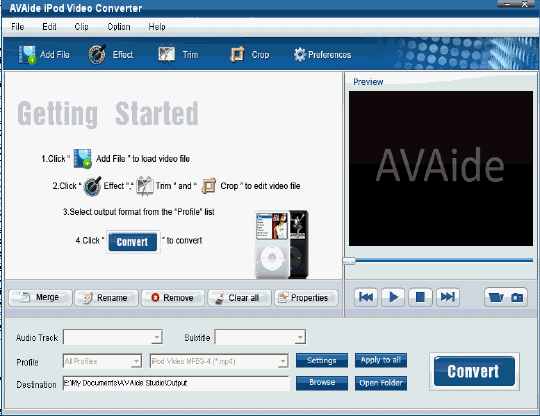Viewport: 540px width, 416px height.
Task: Click the Destination path field
Action: tap(176, 383)
